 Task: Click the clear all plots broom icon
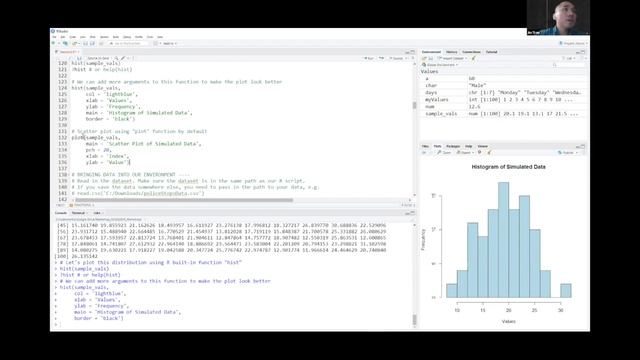coord(489,153)
